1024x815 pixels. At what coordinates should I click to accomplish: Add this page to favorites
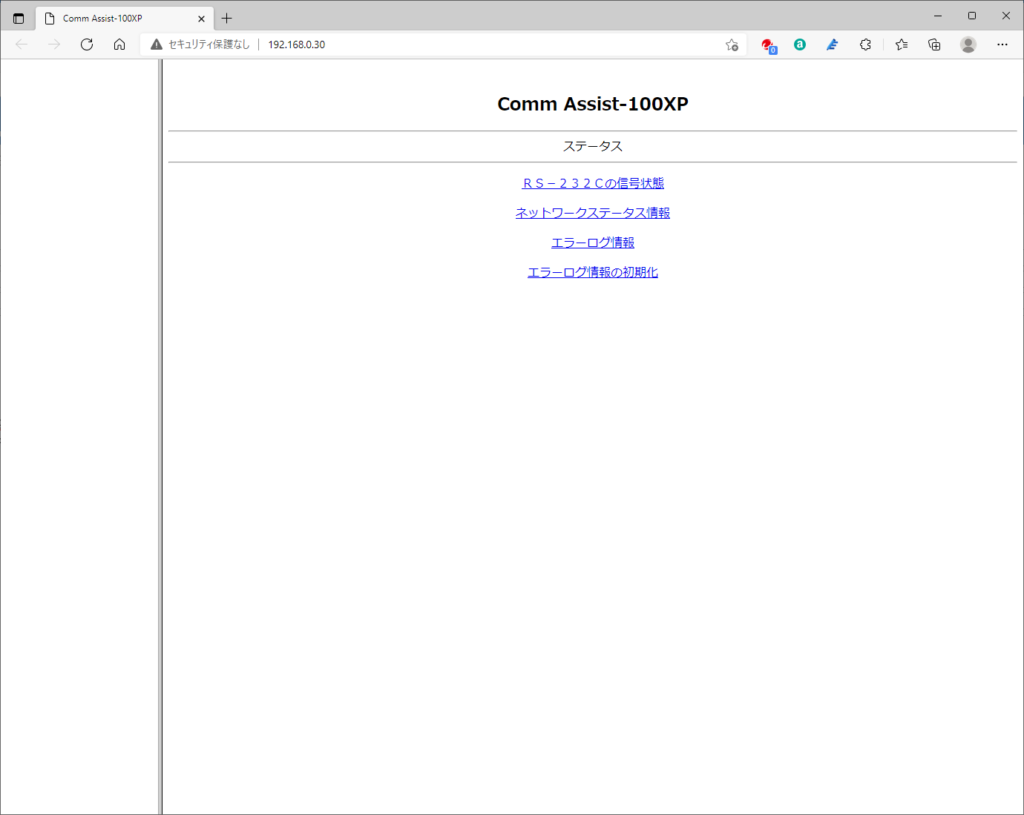point(732,44)
